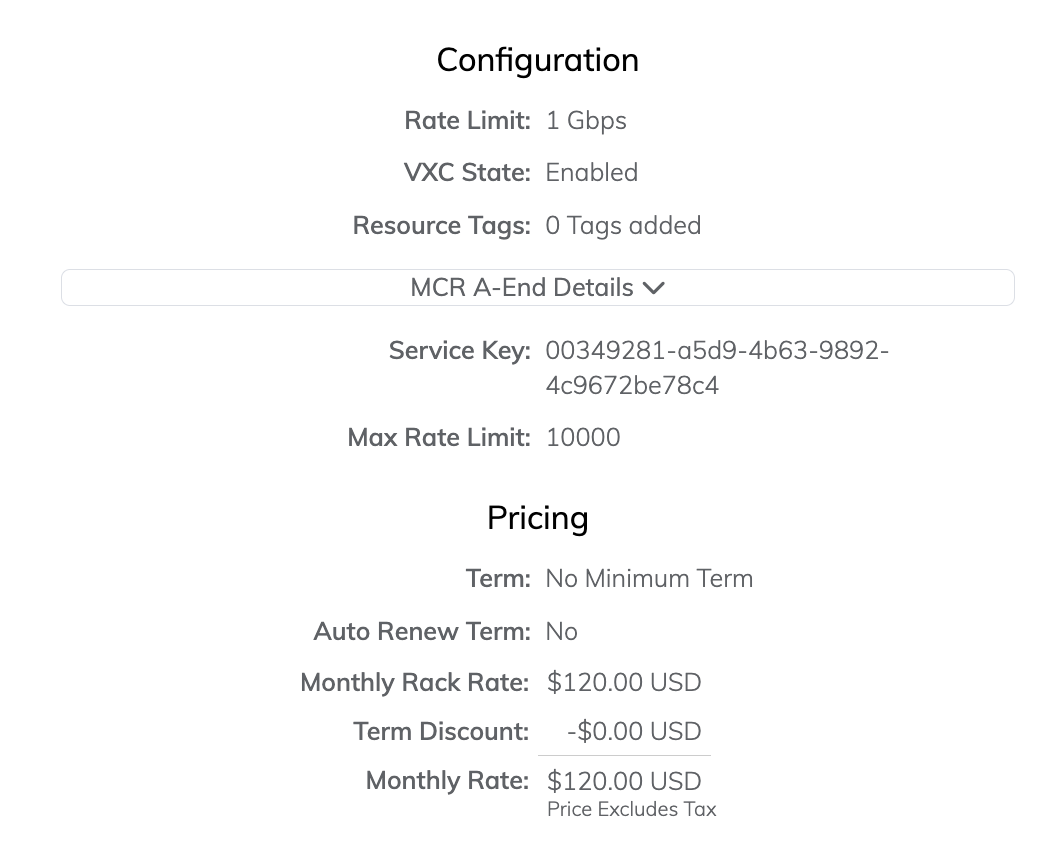Click the Resource Tags label
Viewport: 1064px width, 848px height.
click(x=441, y=226)
